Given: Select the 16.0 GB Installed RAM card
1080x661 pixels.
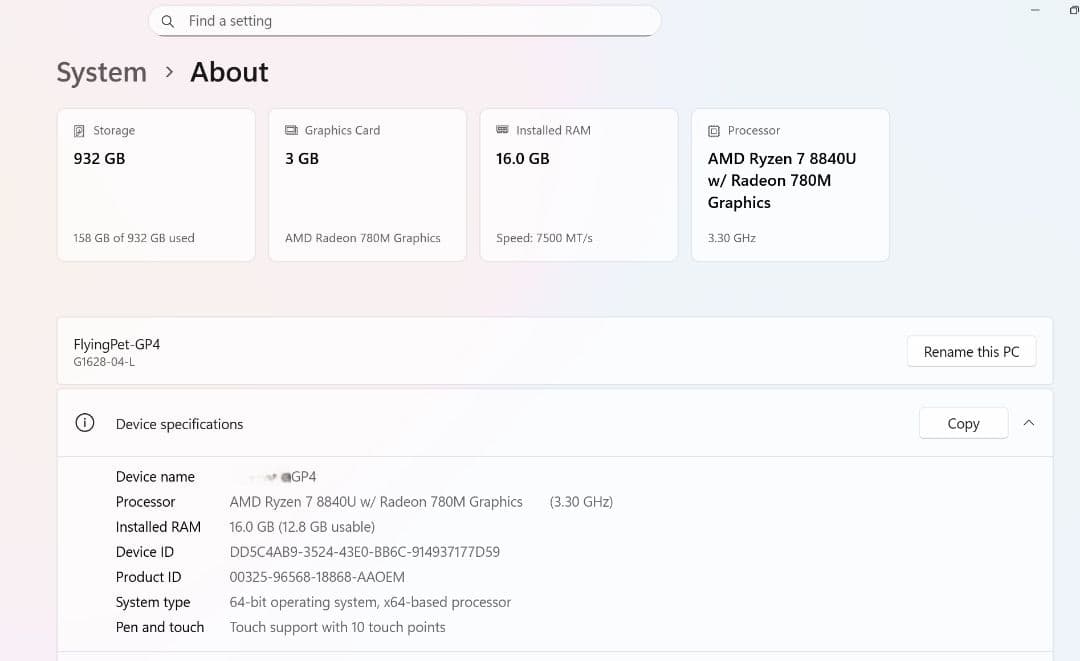Looking at the screenshot, I should point(578,185).
